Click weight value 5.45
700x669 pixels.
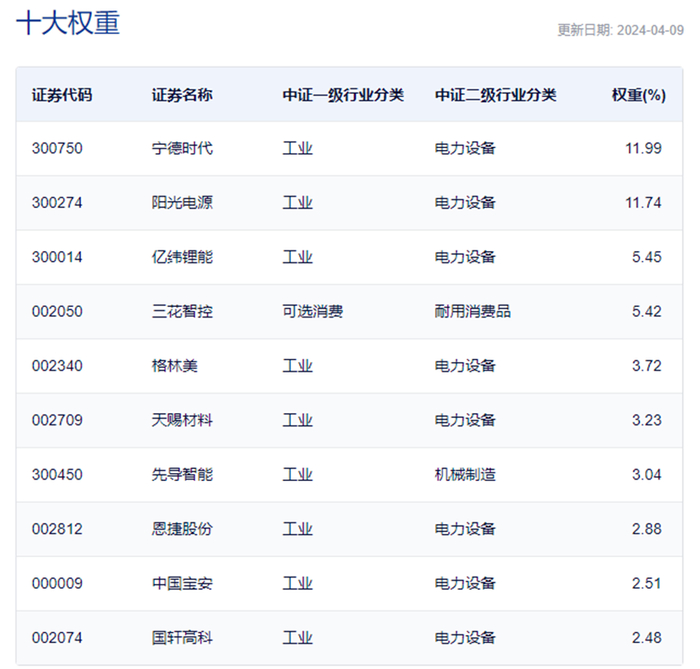646,257
